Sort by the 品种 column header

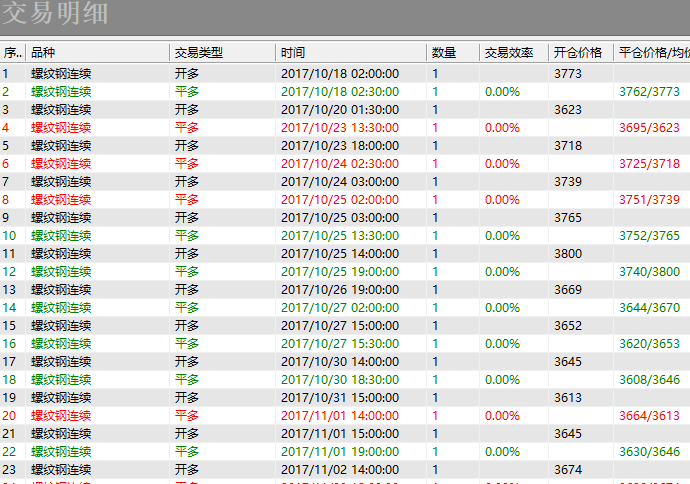(x=98, y=53)
